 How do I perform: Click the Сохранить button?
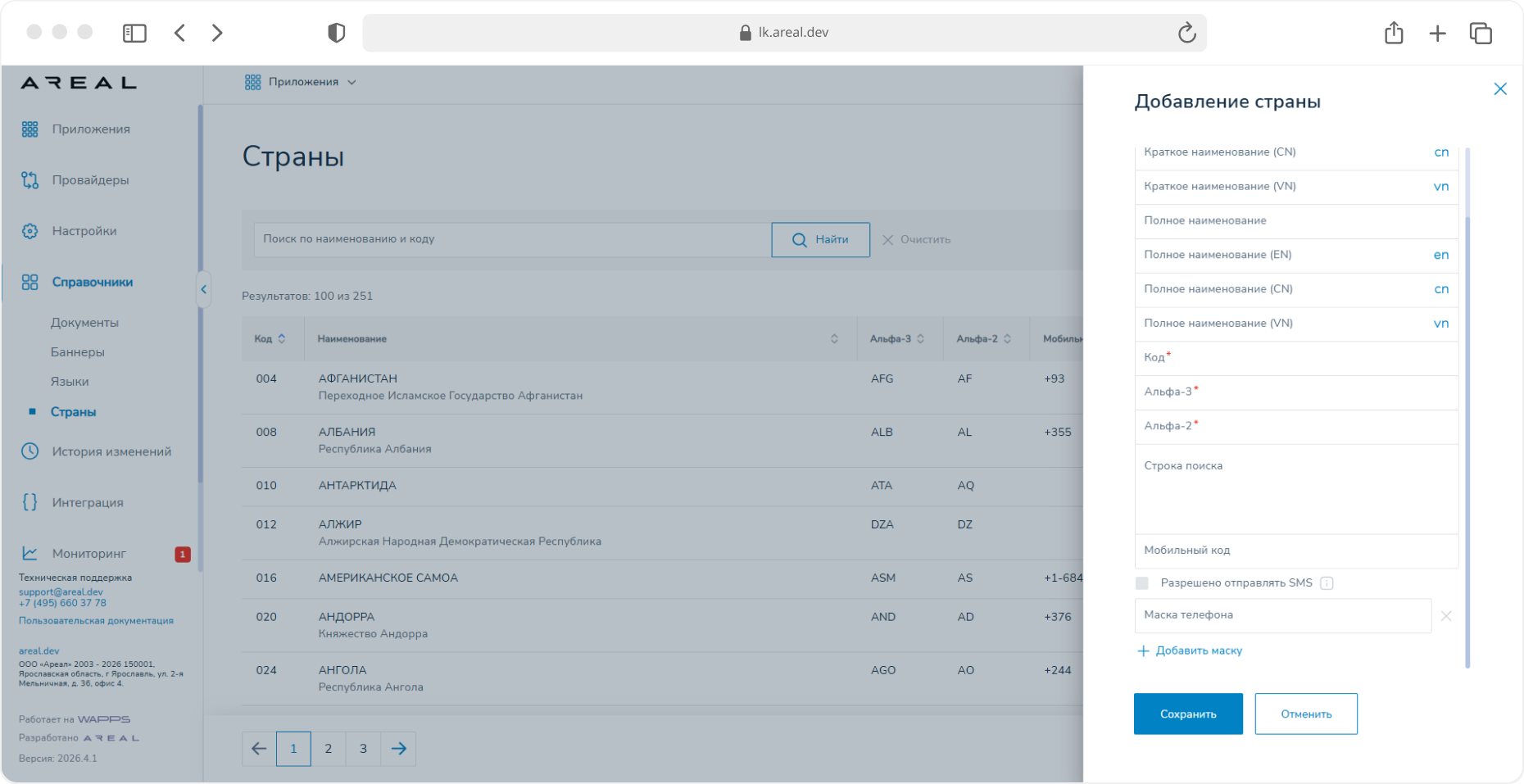(1188, 714)
